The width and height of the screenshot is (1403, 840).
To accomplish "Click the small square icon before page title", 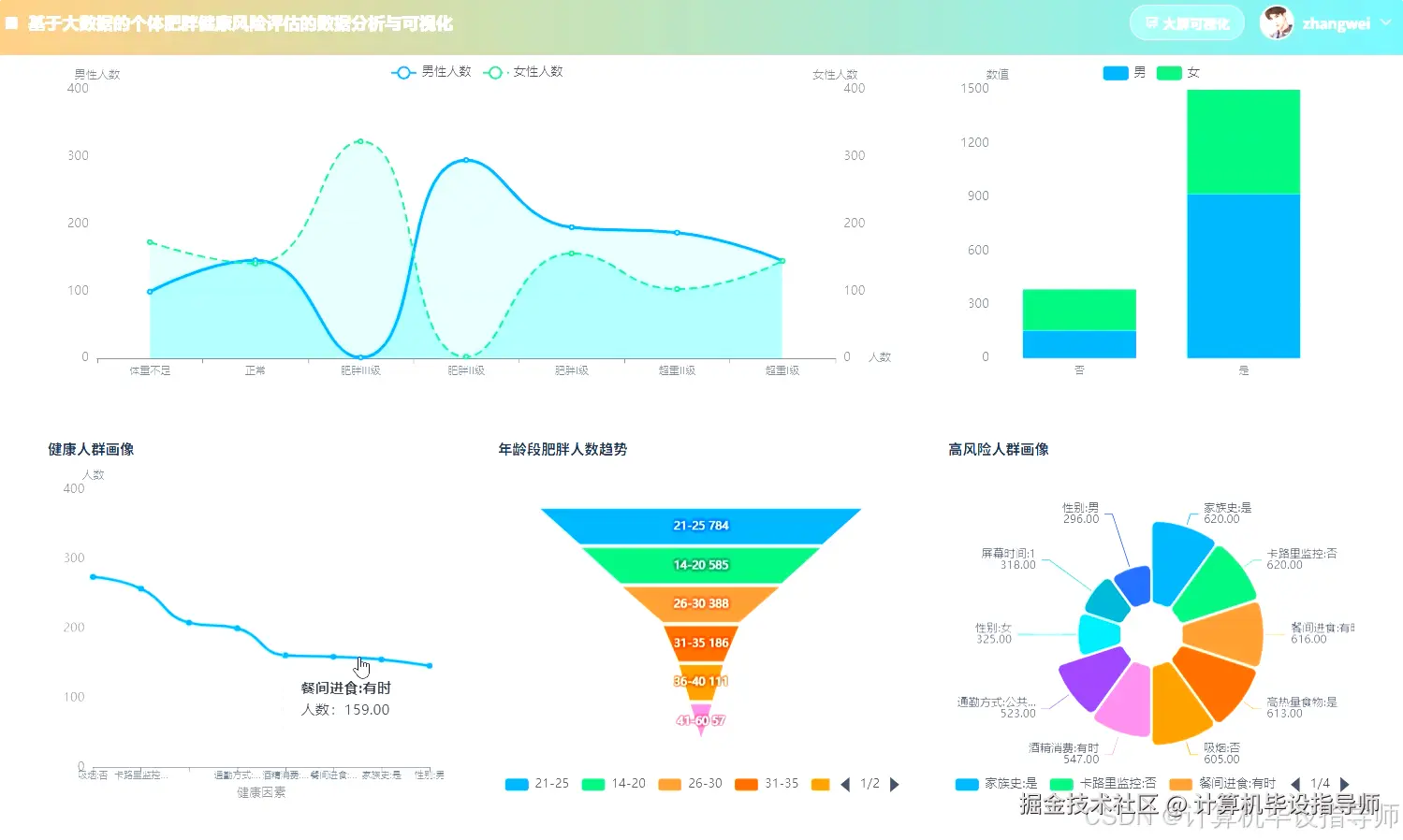I will coord(12,22).
